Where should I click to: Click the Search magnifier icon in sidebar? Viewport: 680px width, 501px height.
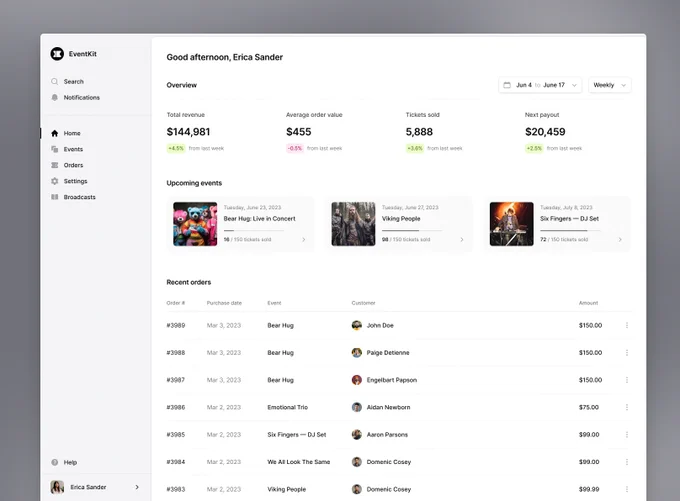click(x=55, y=82)
